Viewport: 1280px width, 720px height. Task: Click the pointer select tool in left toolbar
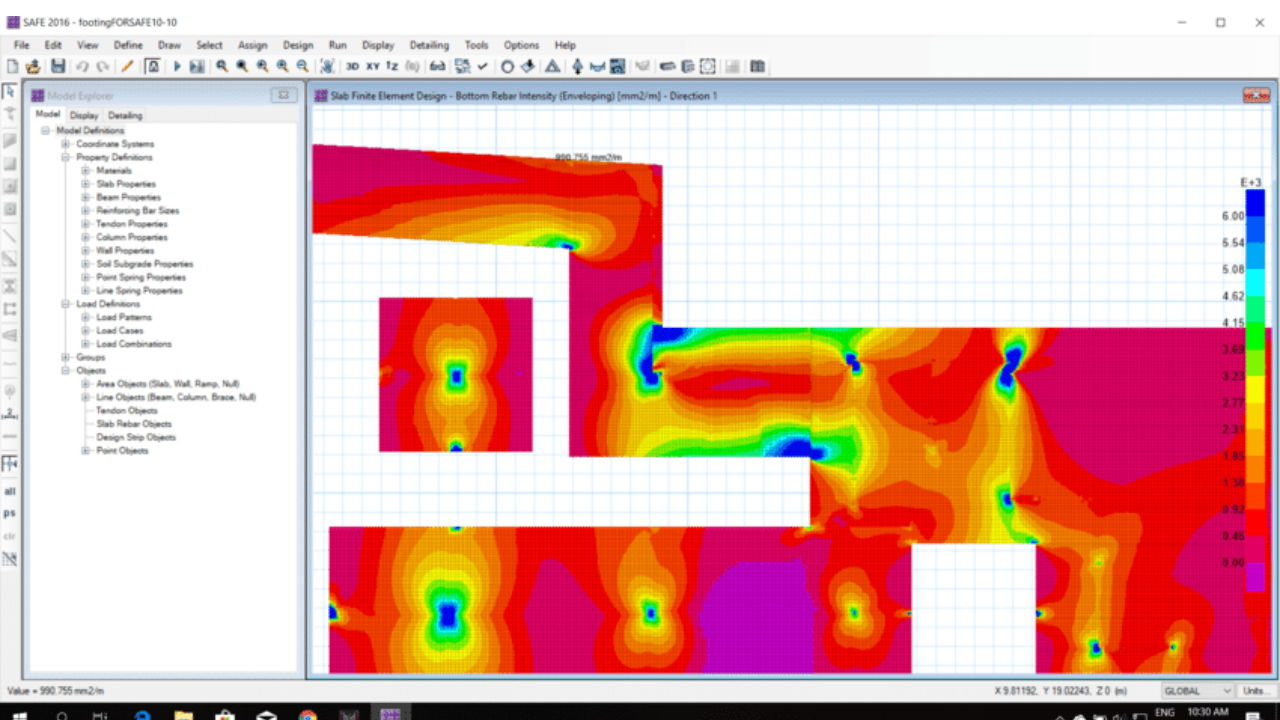[10, 92]
